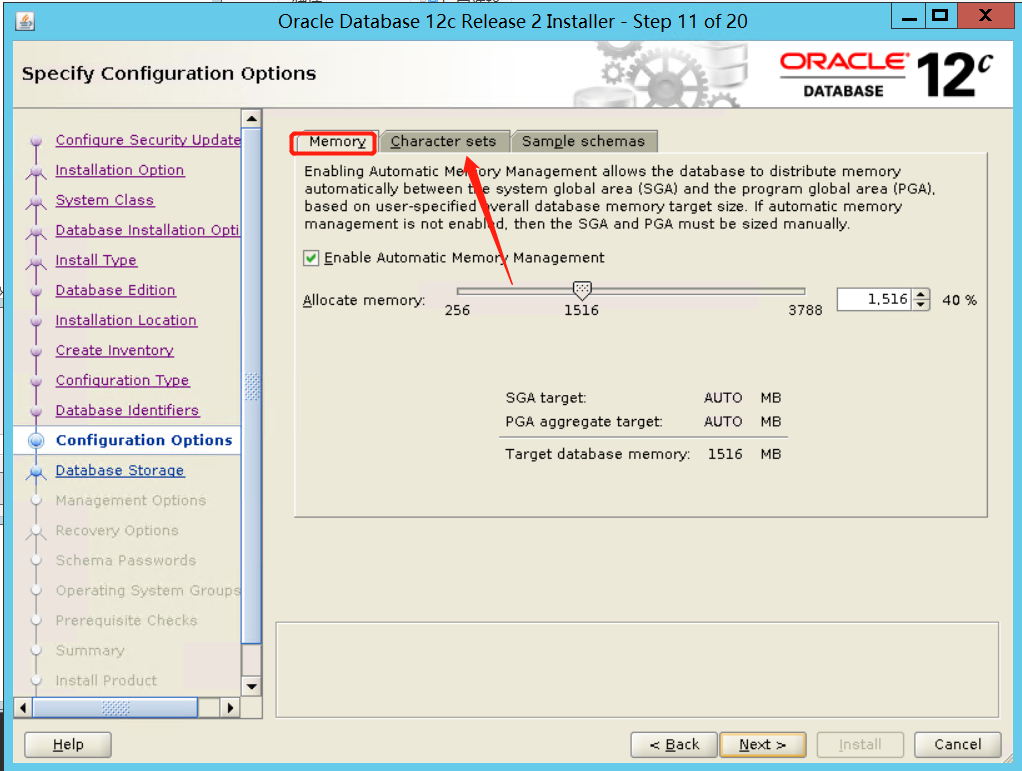The width and height of the screenshot is (1022, 771).
Task: Click the 'PGA aggregate target:' label
Action: coord(583,422)
